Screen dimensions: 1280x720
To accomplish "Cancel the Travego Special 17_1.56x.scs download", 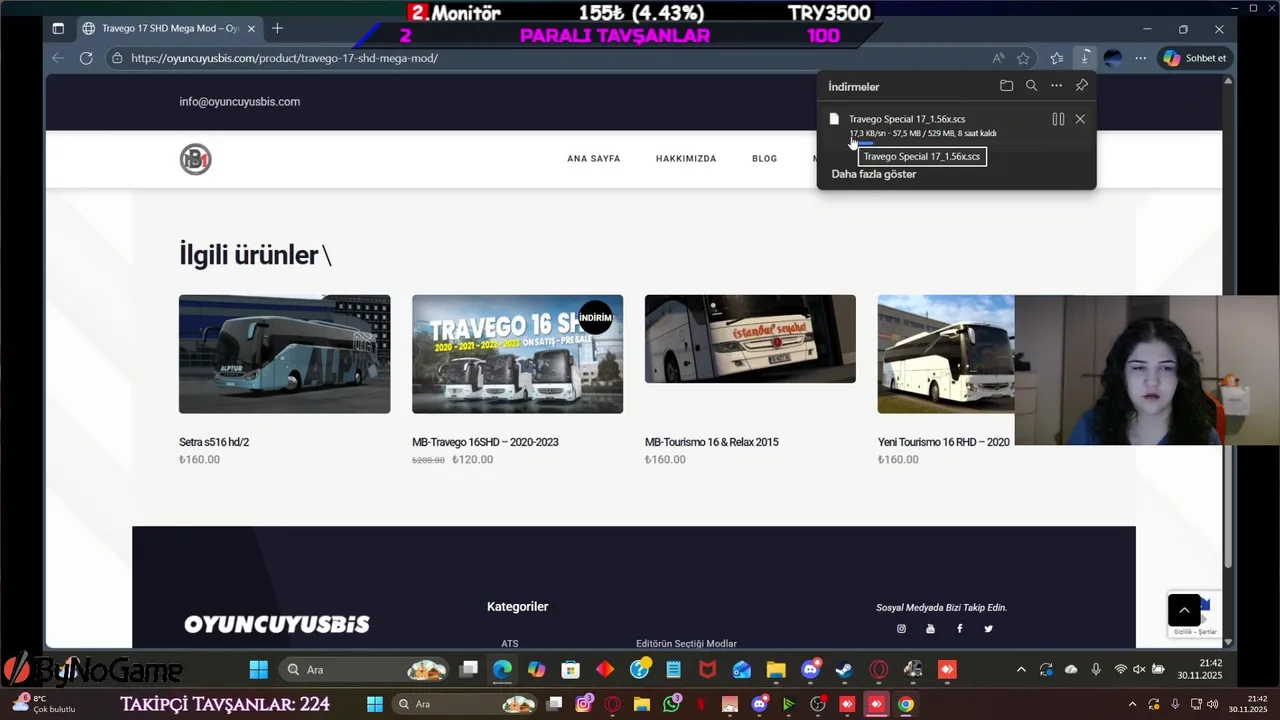I will 1080,119.
